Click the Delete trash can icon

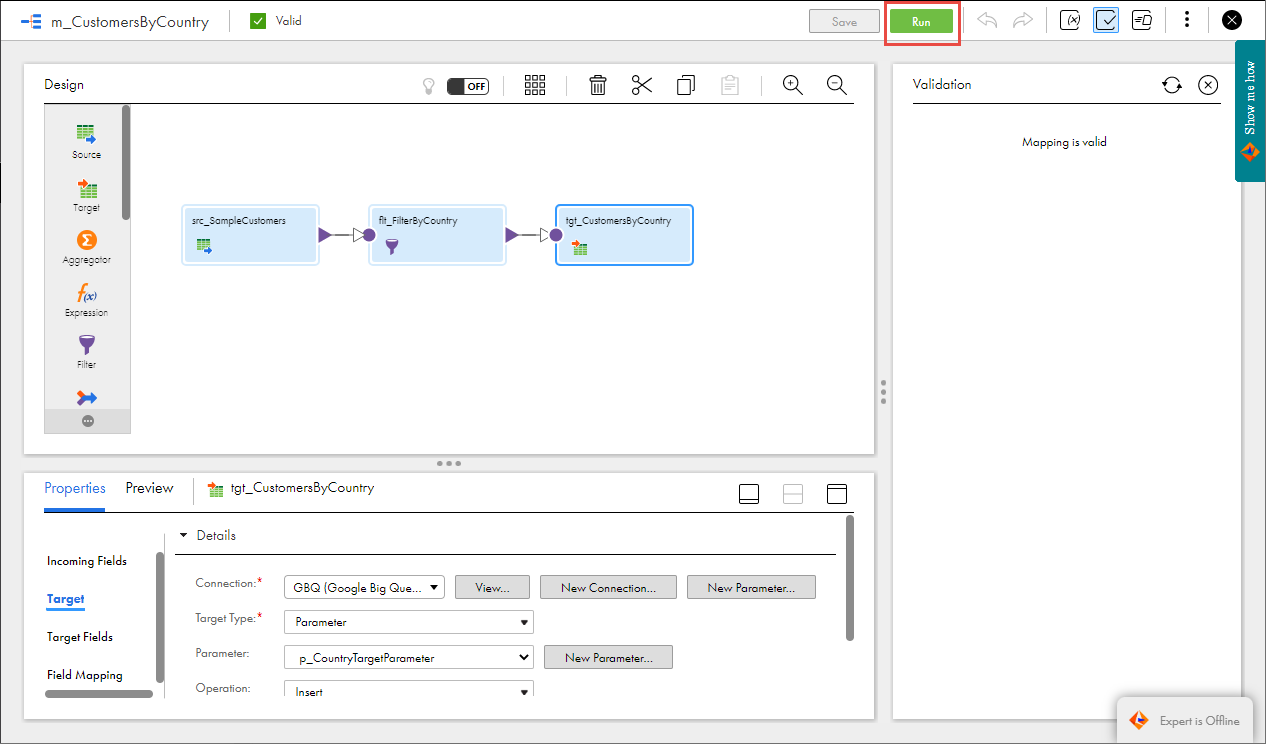pyautogui.click(x=598, y=85)
